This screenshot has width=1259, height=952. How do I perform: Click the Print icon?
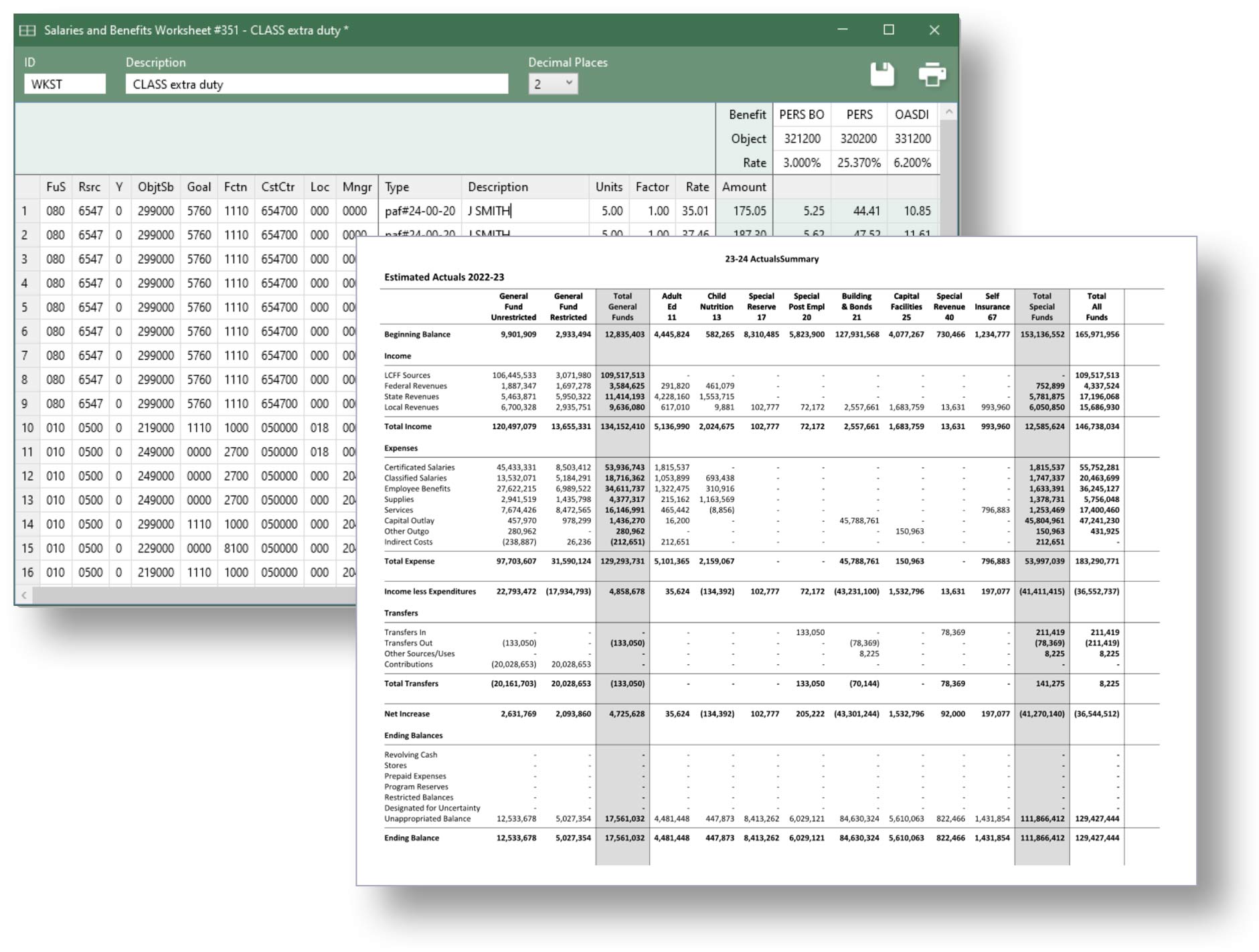[x=932, y=74]
